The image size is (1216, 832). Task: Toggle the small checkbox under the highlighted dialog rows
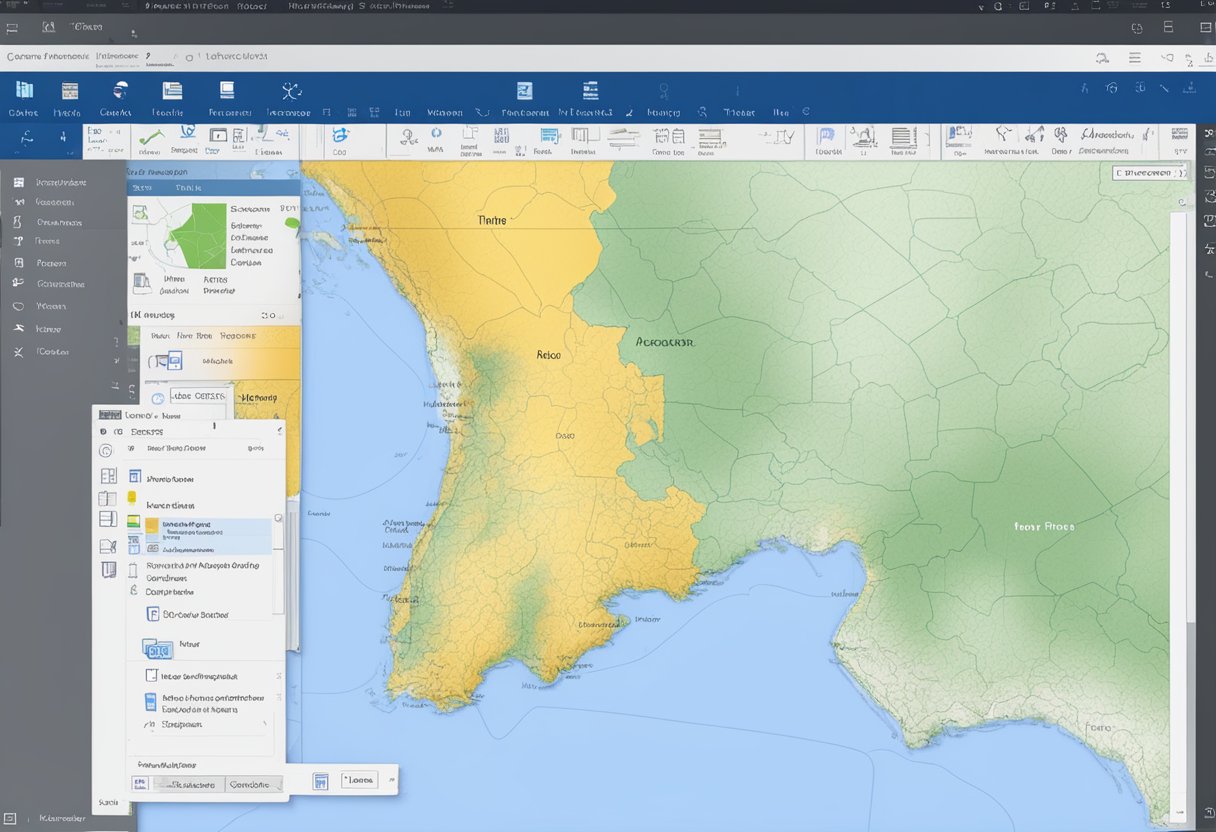coord(132,571)
